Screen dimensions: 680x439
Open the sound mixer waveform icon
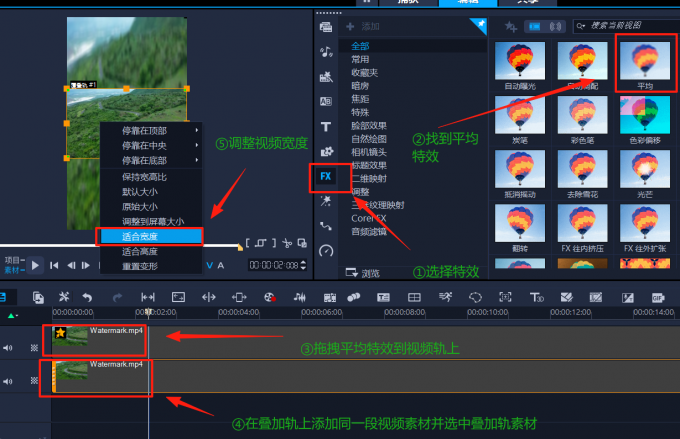300,297
